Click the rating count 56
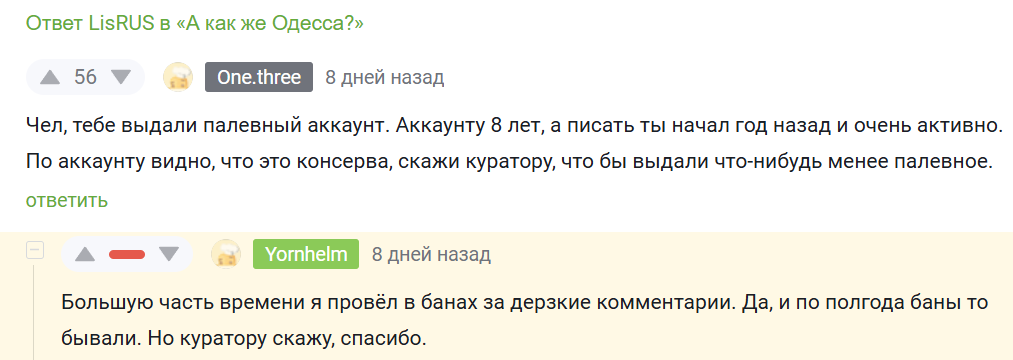The width and height of the screenshot is (1013, 360). (85, 78)
